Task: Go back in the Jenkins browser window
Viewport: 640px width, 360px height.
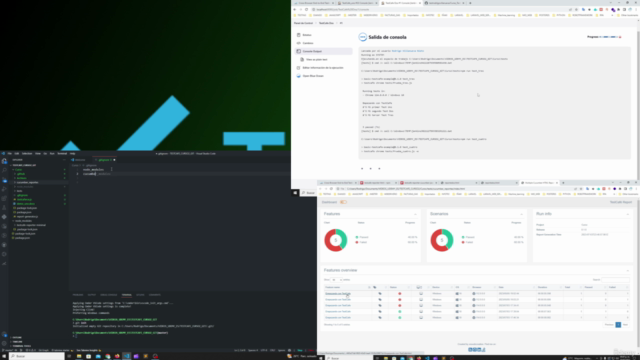Action: (x=295, y=9)
